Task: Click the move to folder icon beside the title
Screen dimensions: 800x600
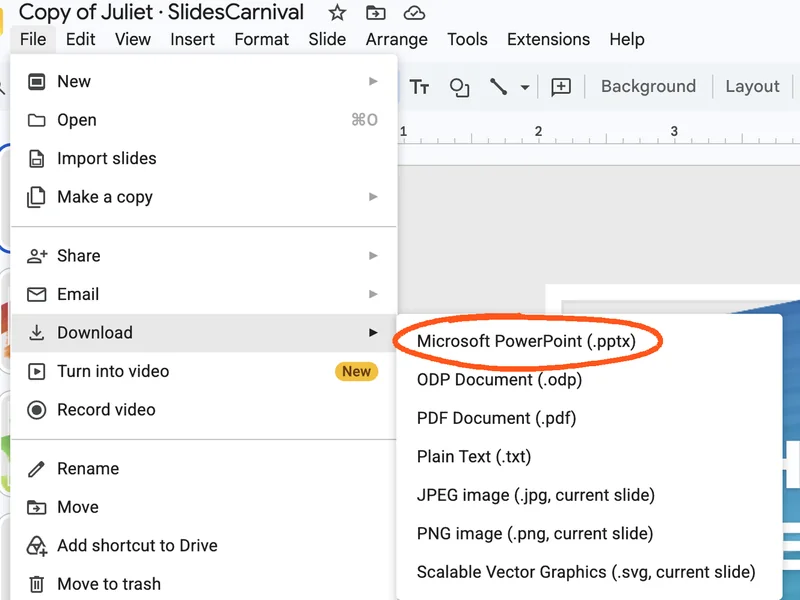Action: pos(376,13)
